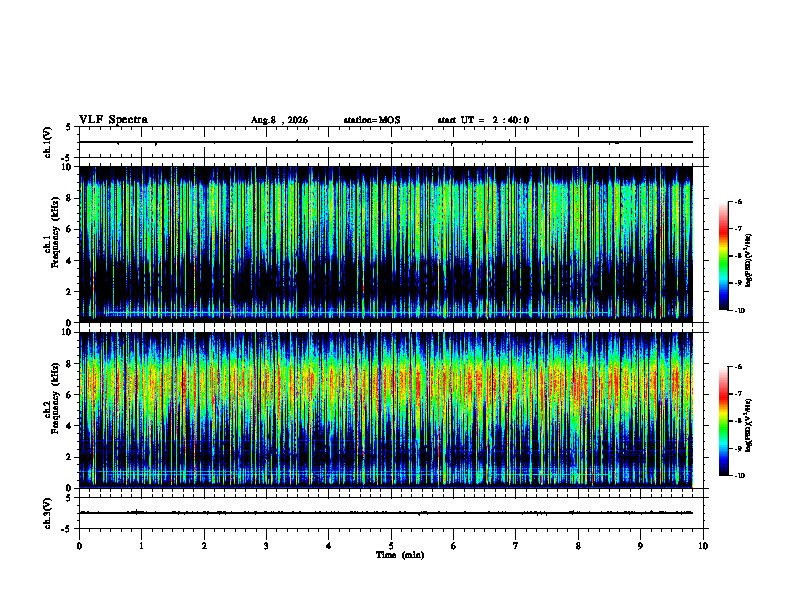Viewport: 792px width, 612px height.
Task: Click inside the ch.2 spectrogram panel
Action: [386, 410]
